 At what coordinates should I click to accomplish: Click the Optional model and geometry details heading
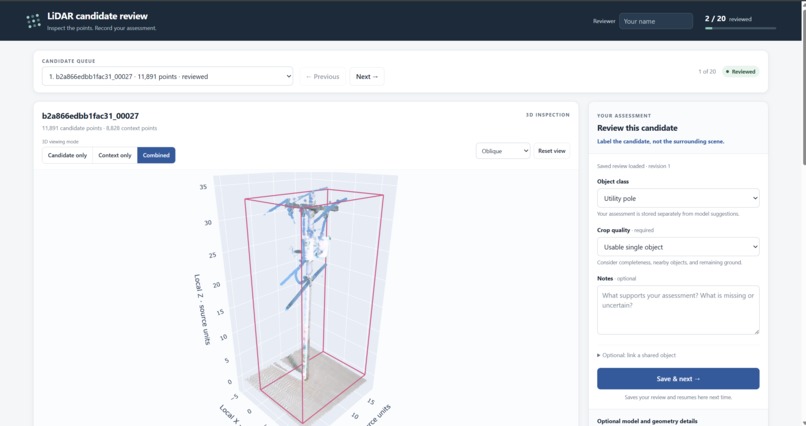tap(647, 421)
